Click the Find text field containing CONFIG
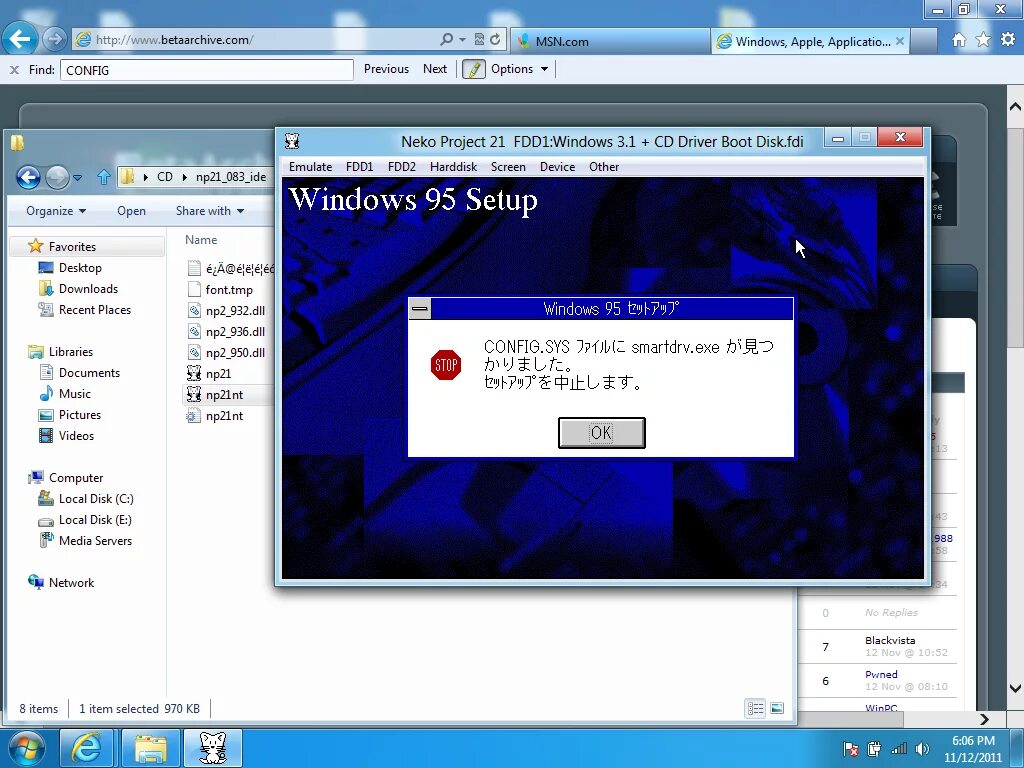The height and width of the screenshot is (768, 1024). point(206,70)
